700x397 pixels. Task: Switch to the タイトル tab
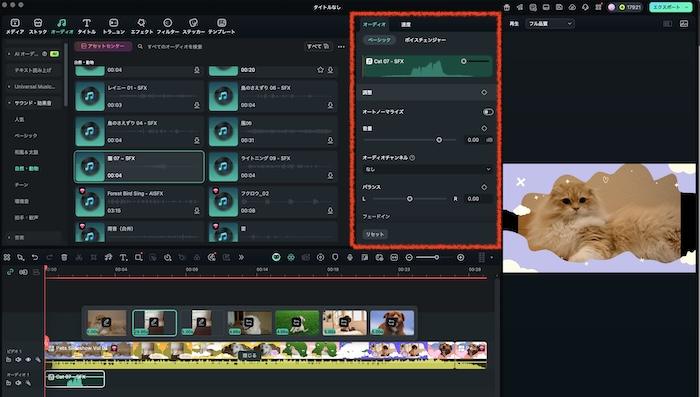click(87, 26)
